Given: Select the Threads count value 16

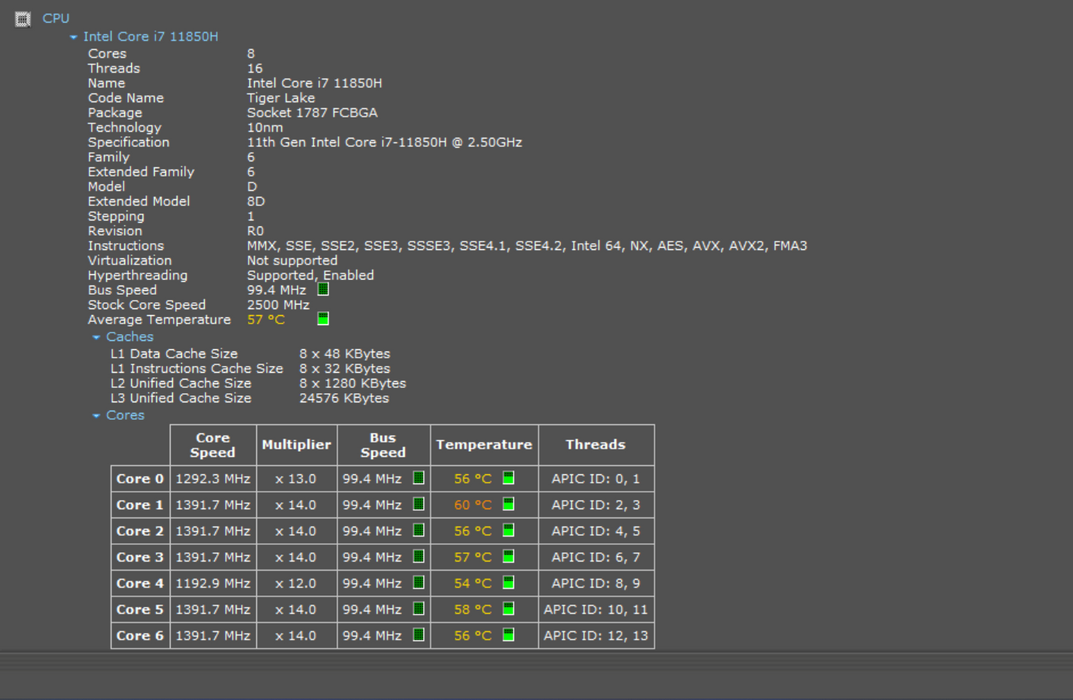Looking at the screenshot, I should pyautogui.click(x=255, y=68).
